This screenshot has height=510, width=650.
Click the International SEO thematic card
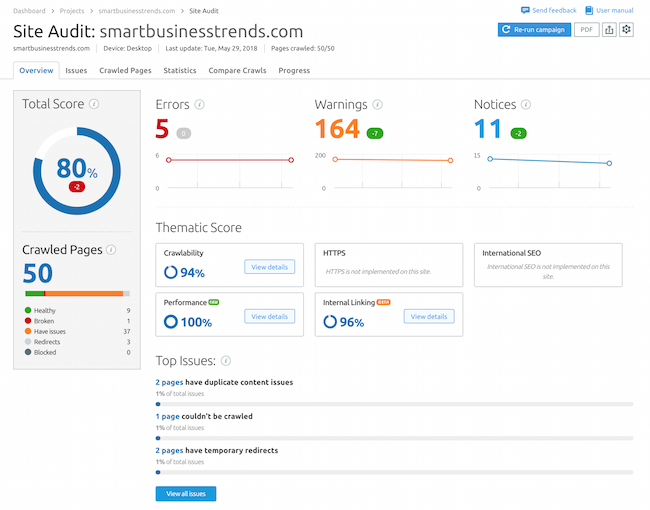pyautogui.click(x=548, y=265)
